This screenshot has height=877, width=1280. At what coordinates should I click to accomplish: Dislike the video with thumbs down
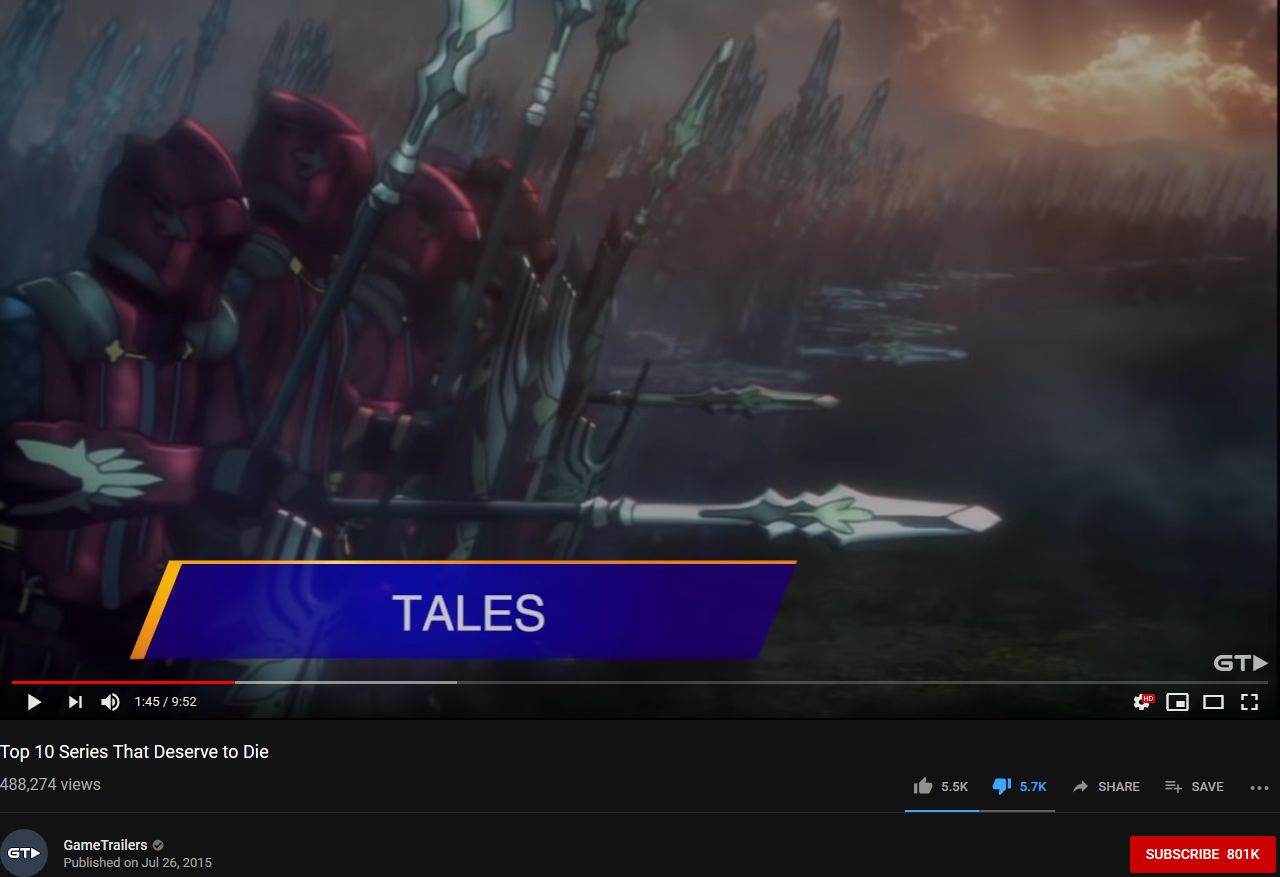[1019, 787]
